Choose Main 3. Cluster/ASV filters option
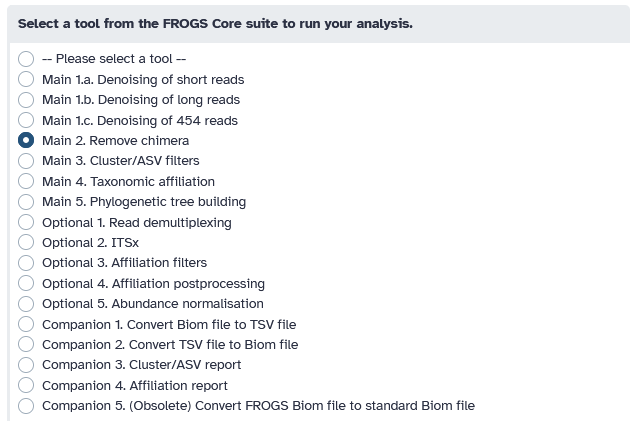This screenshot has width=633, height=421. click(26, 161)
